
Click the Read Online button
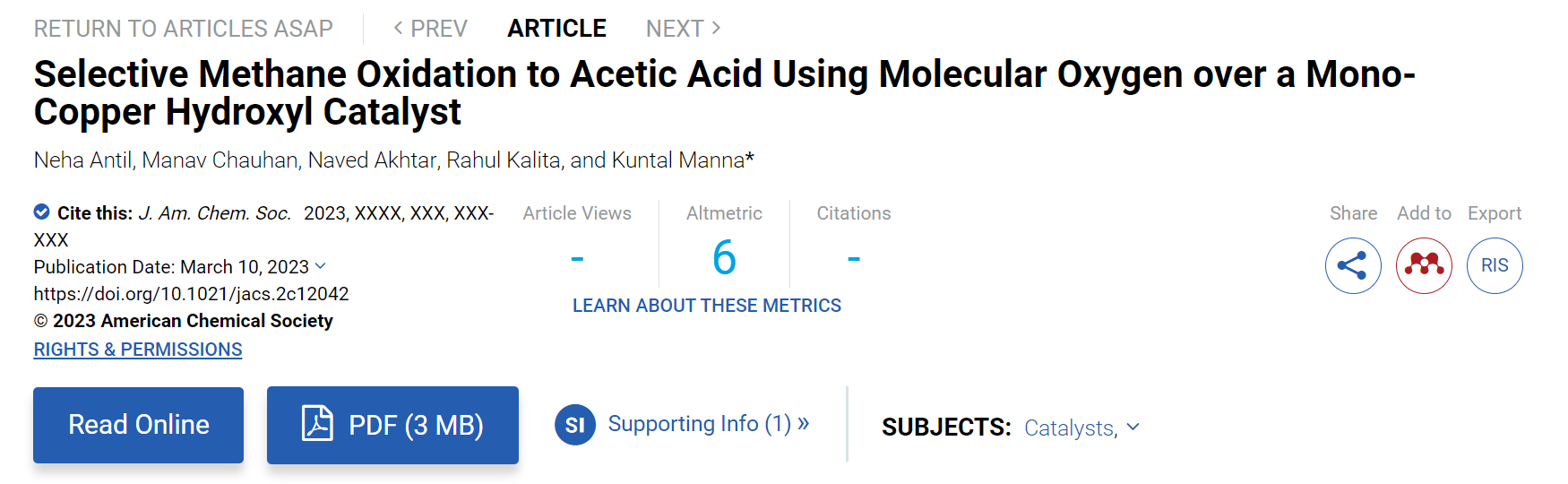pos(139,425)
